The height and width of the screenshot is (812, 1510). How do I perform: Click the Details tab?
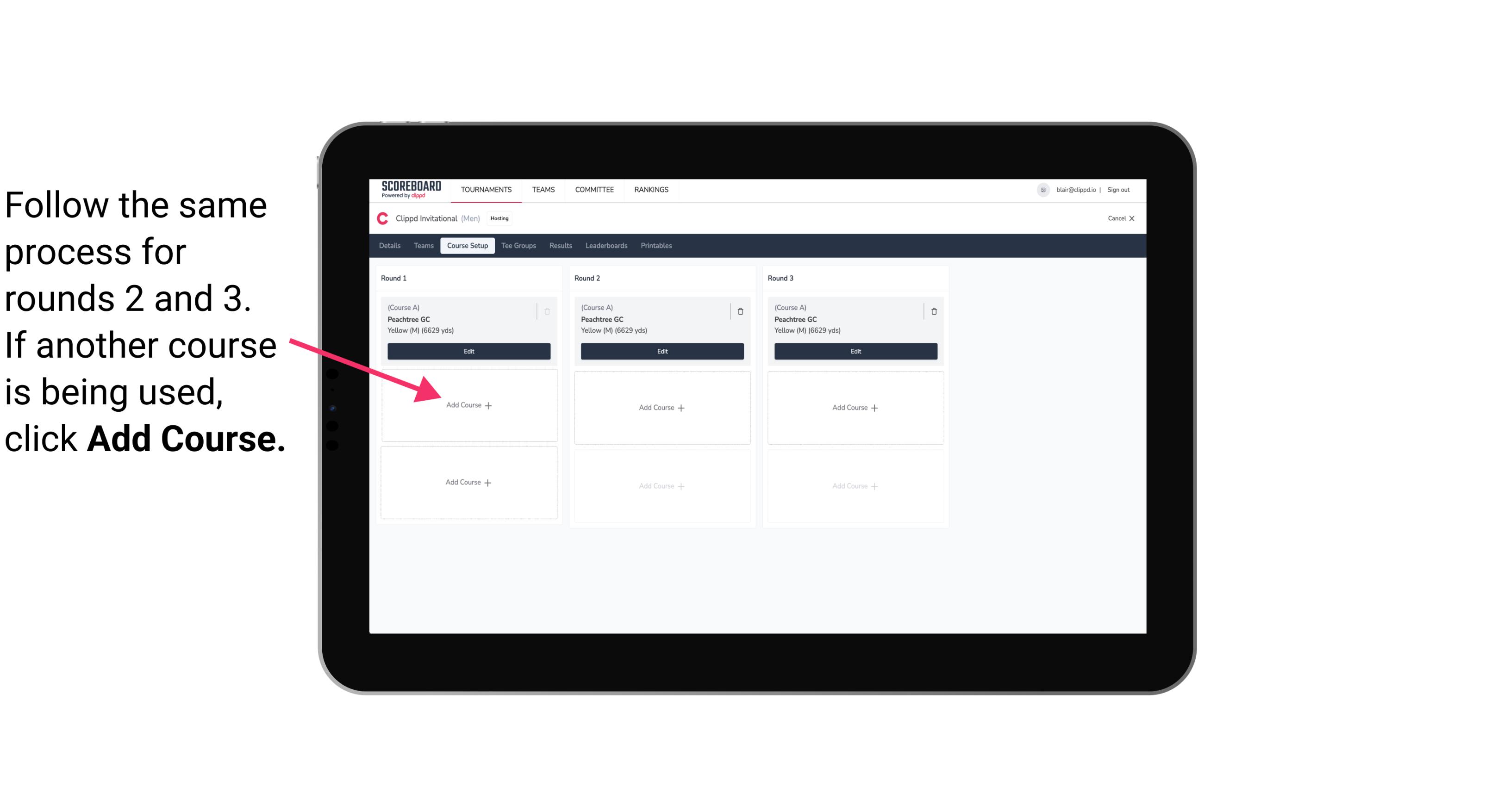(391, 245)
